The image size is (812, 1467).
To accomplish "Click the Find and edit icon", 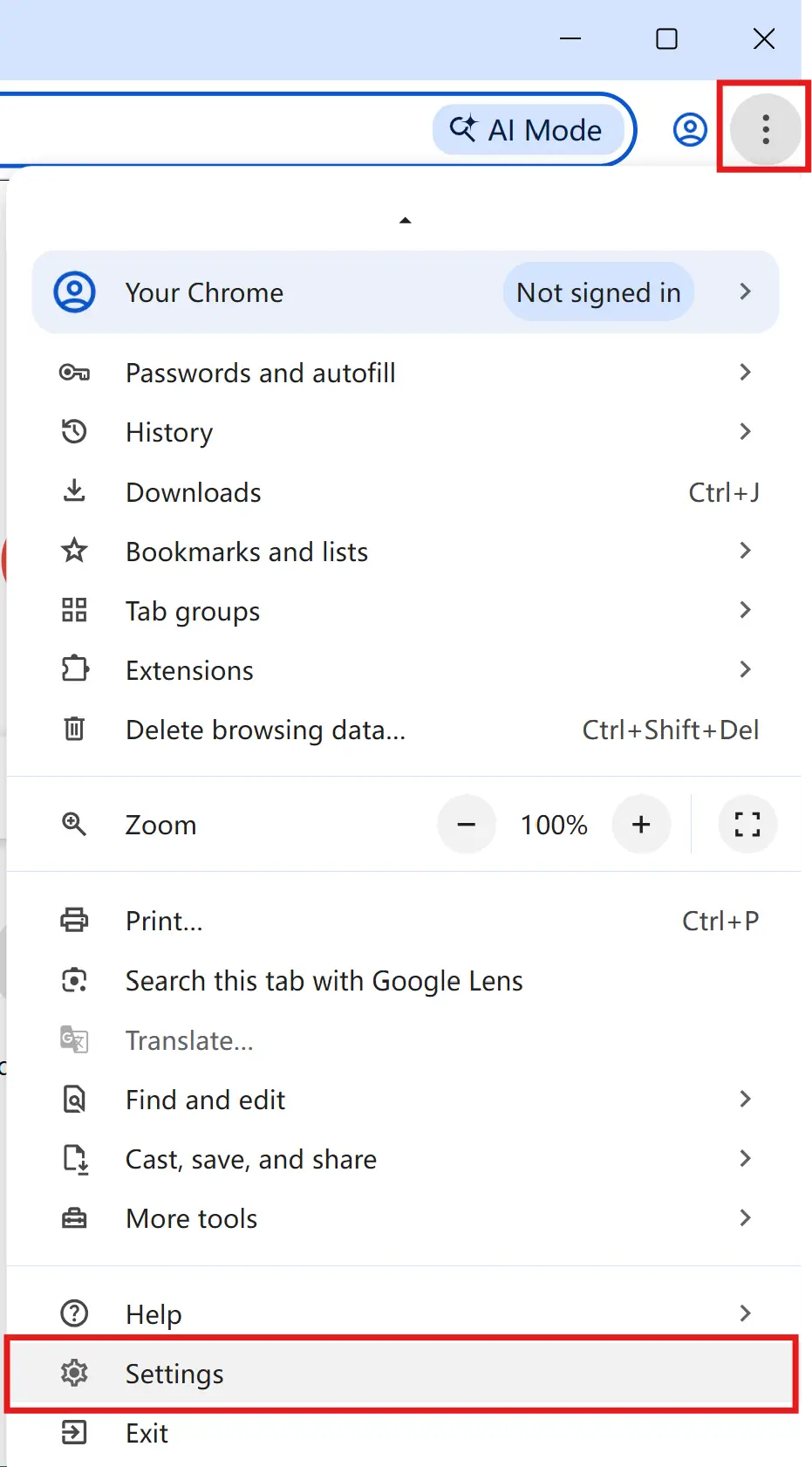I will point(74,1099).
